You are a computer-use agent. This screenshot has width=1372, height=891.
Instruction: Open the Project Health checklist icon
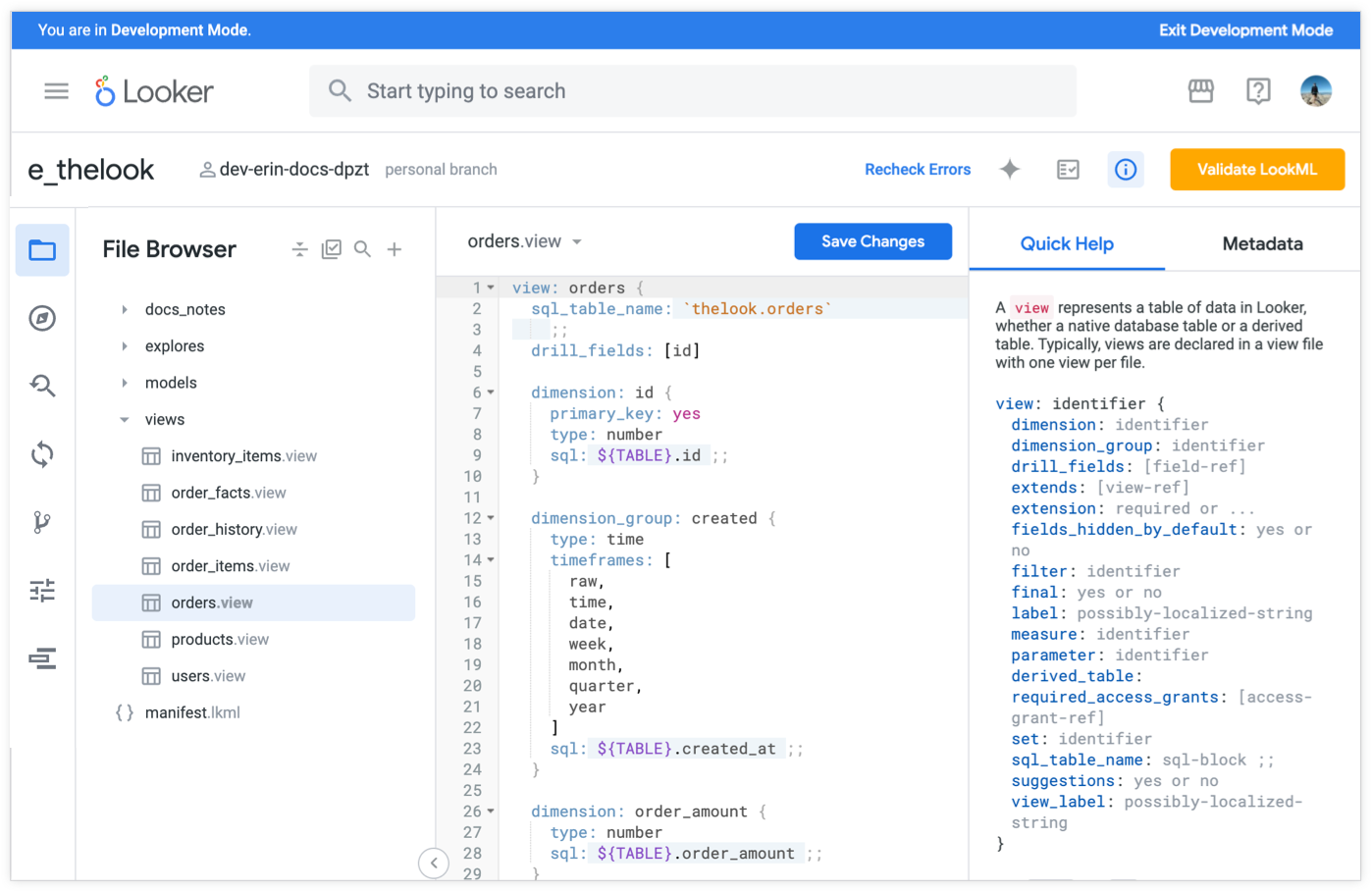coord(1068,170)
